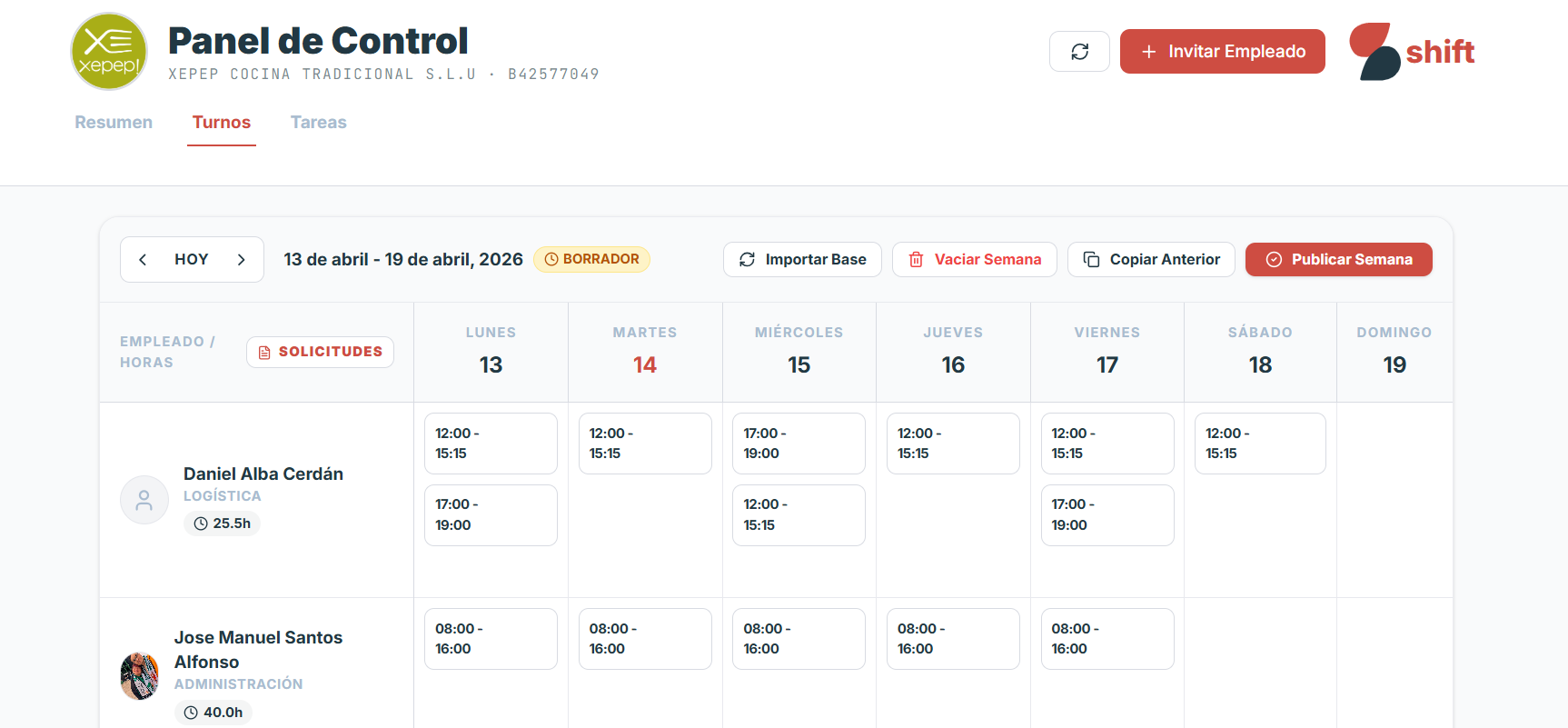Click the Xepep company logo
Image resolution: width=1568 pixels, height=728 pixels.
pyautogui.click(x=109, y=51)
